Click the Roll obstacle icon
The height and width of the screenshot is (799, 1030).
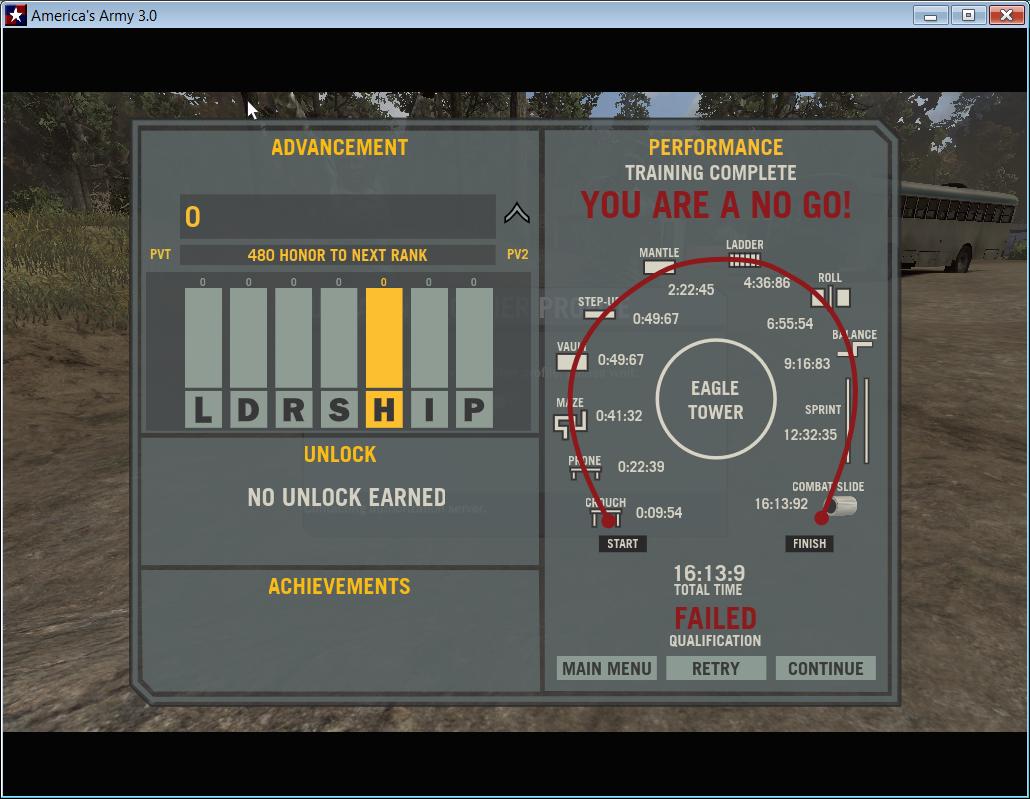(x=831, y=298)
